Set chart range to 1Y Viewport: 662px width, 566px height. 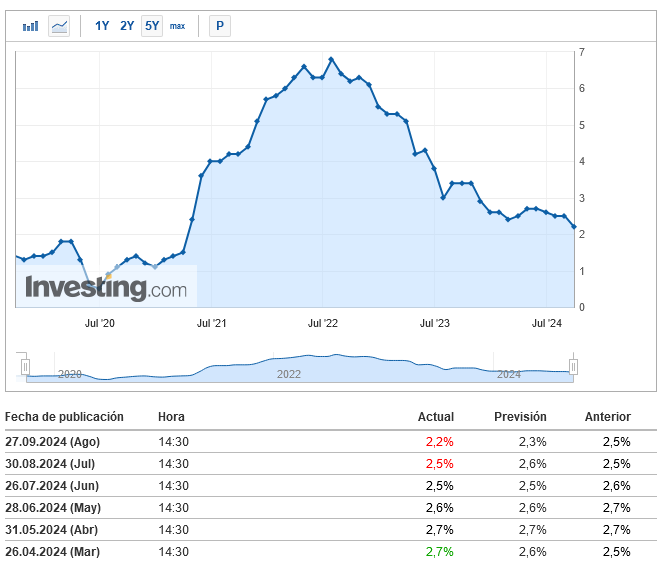[102, 26]
